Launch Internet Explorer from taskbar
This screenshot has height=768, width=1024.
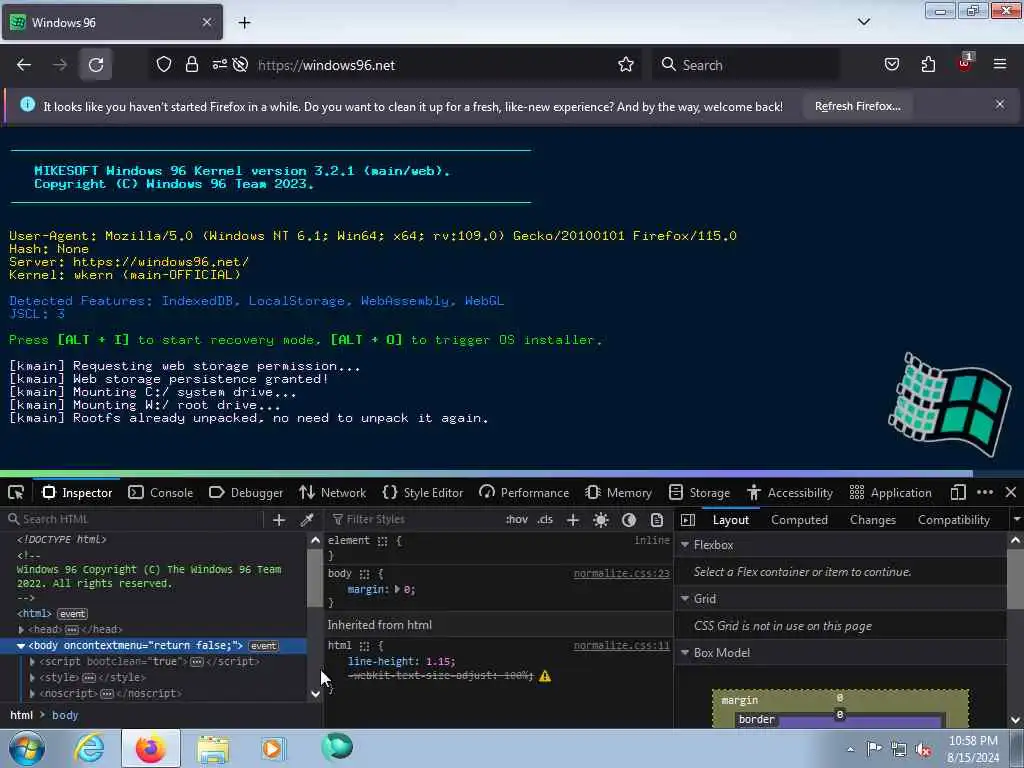coord(89,748)
